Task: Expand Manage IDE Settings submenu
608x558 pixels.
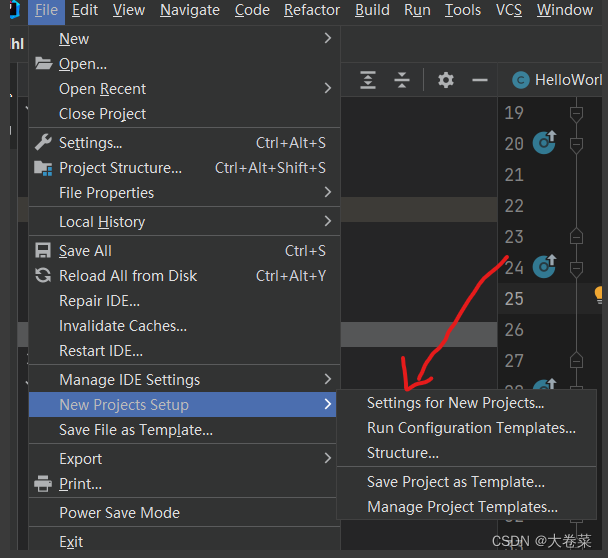Action: pos(184,380)
